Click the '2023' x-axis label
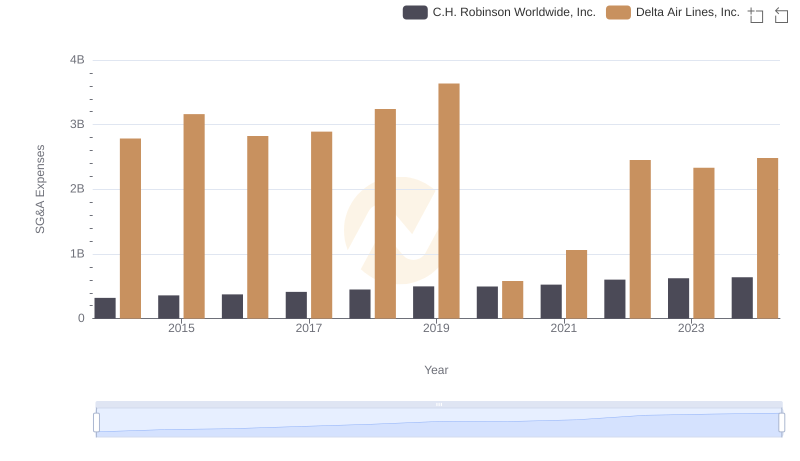800x461 pixels. 691,328
